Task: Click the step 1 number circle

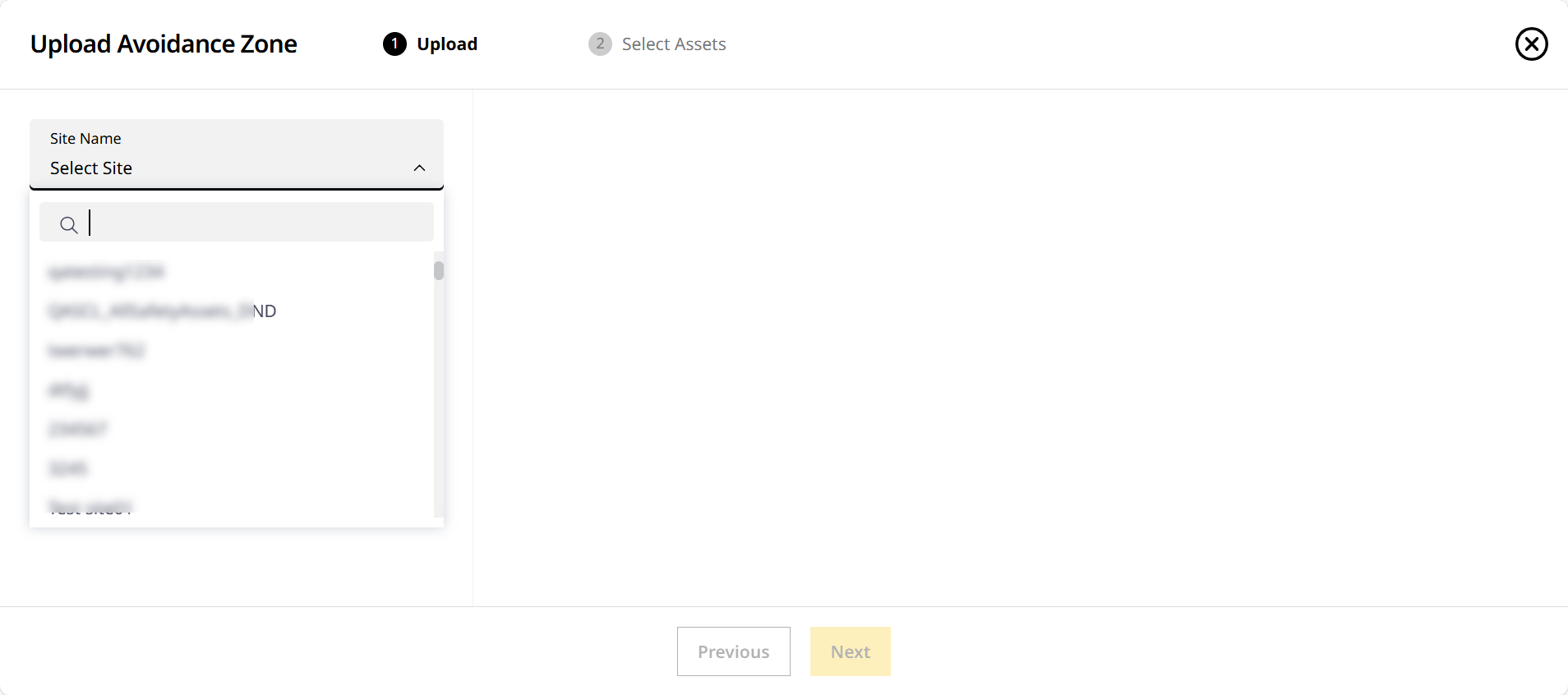Action: tap(394, 44)
